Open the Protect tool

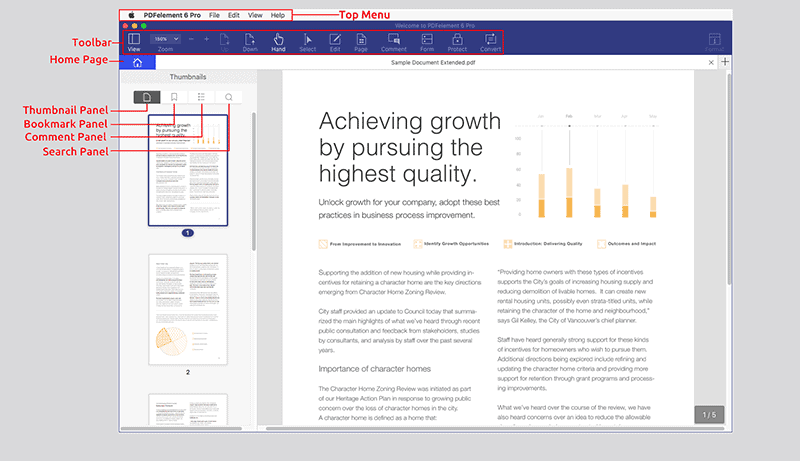point(457,42)
